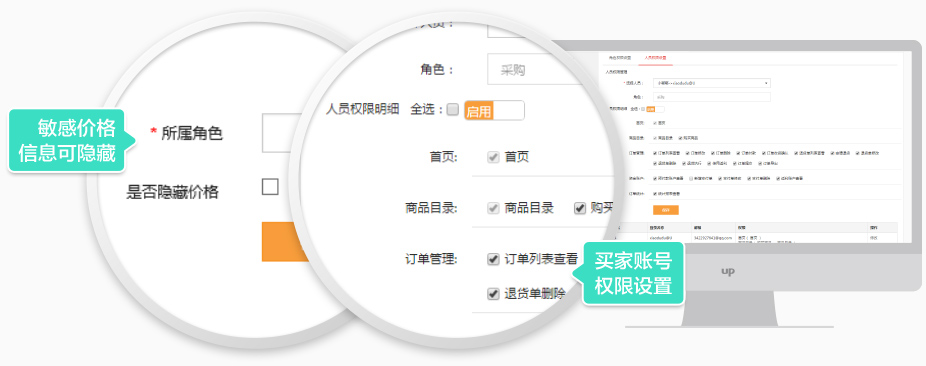
Task: Tick the 是否隐藏价格 checkbox
Action: (270, 188)
